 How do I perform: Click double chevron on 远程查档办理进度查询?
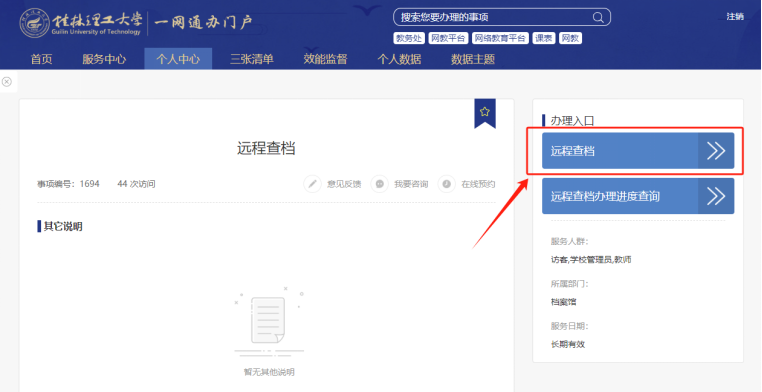[716, 196]
